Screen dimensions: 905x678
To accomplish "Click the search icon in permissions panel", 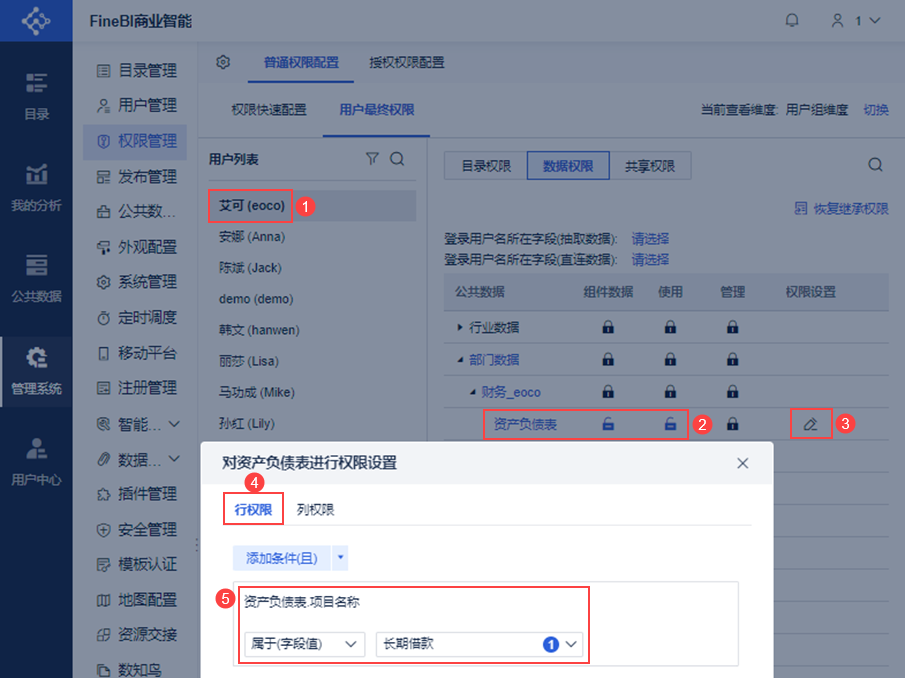I will (875, 165).
